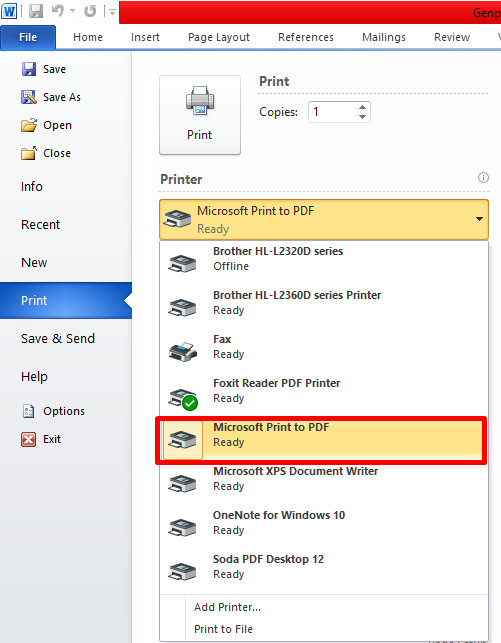Click the Exit icon in File menu
This screenshot has height=643, width=501.
pyautogui.click(x=28, y=439)
